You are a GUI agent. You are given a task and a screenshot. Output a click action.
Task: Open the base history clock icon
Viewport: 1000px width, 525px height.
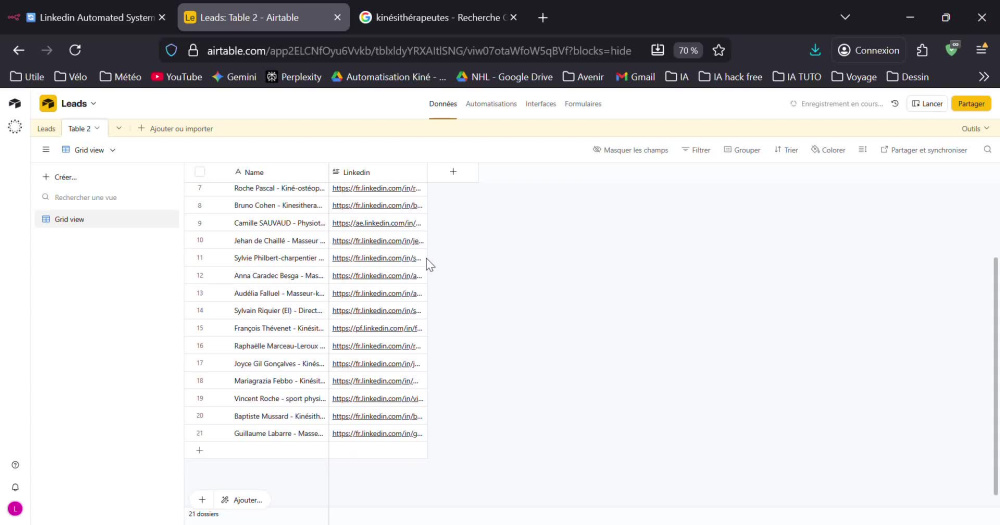tap(895, 103)
